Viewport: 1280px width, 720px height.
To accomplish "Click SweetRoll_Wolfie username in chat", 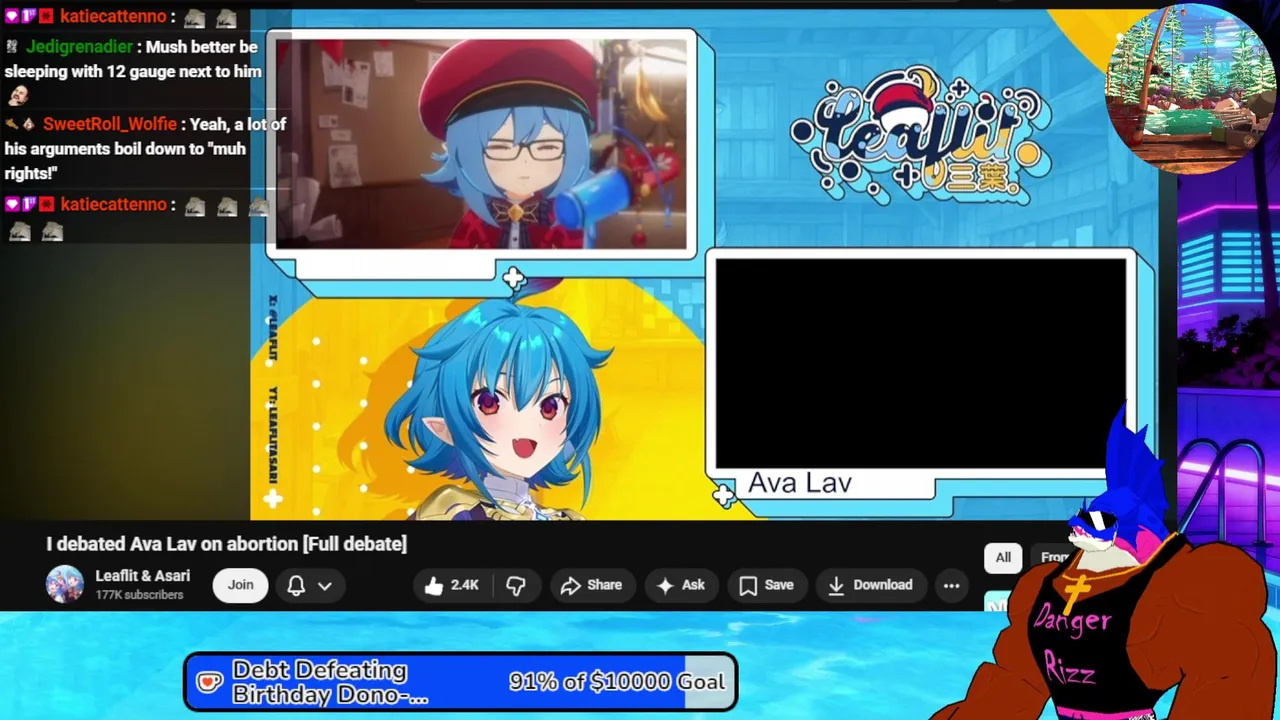I will pyautogui.click(x=110, y=124).
